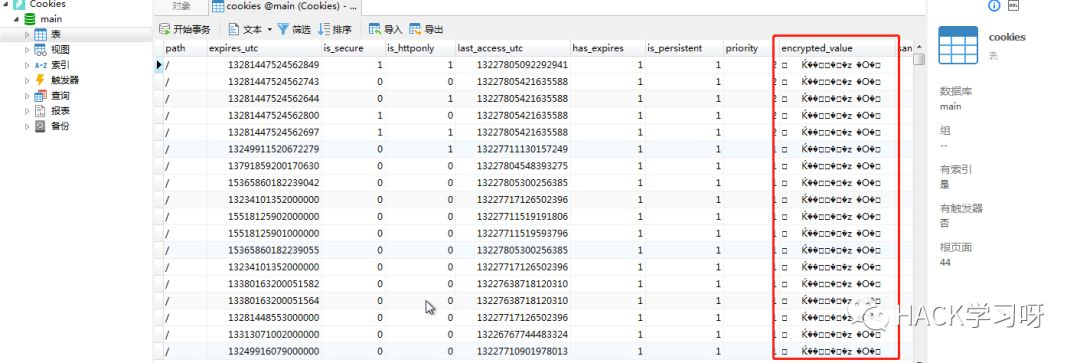Click the is_httponly column header
Screen dimensions: 1080x363
[x=419, y=48]
